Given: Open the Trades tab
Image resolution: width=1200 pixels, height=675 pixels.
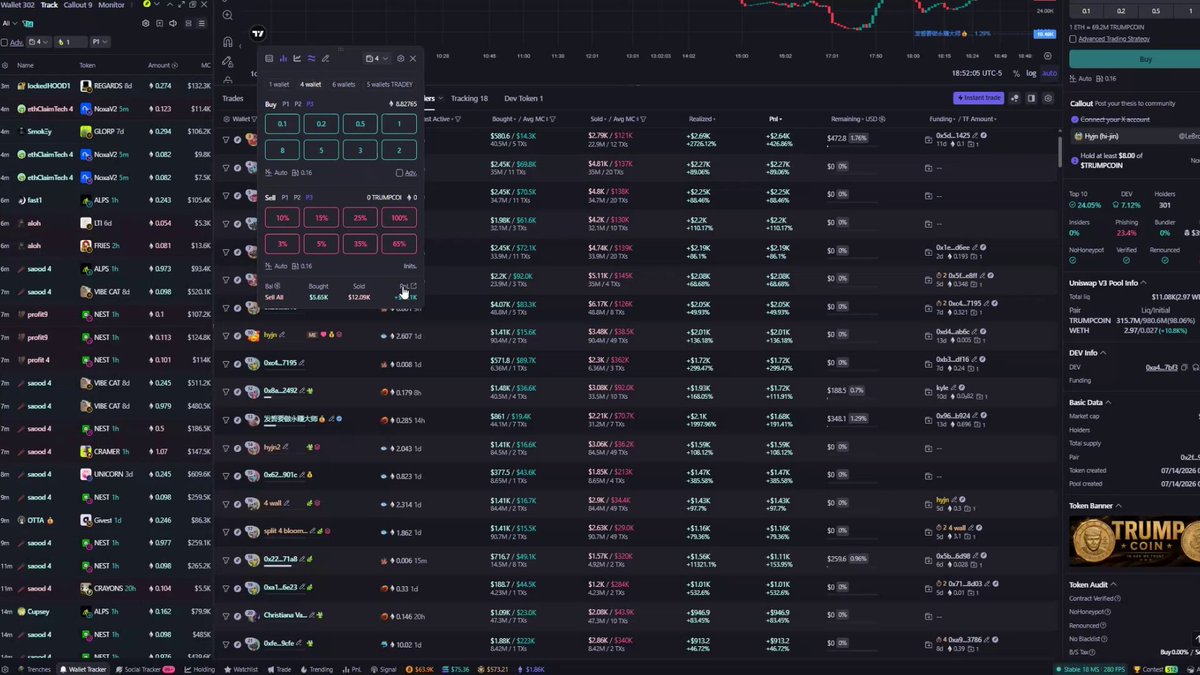Looking at the screenshot, I should 233,98.
